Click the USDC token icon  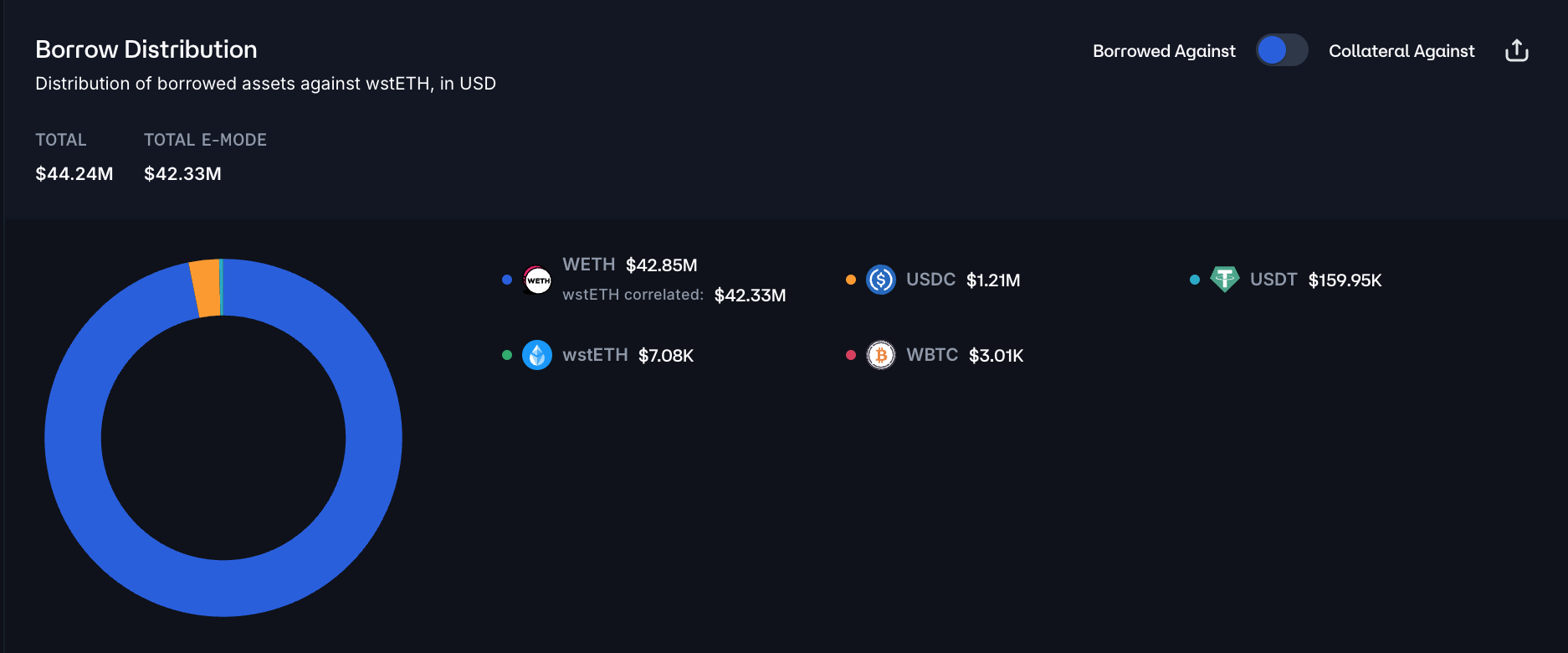[x=880, y=280]
